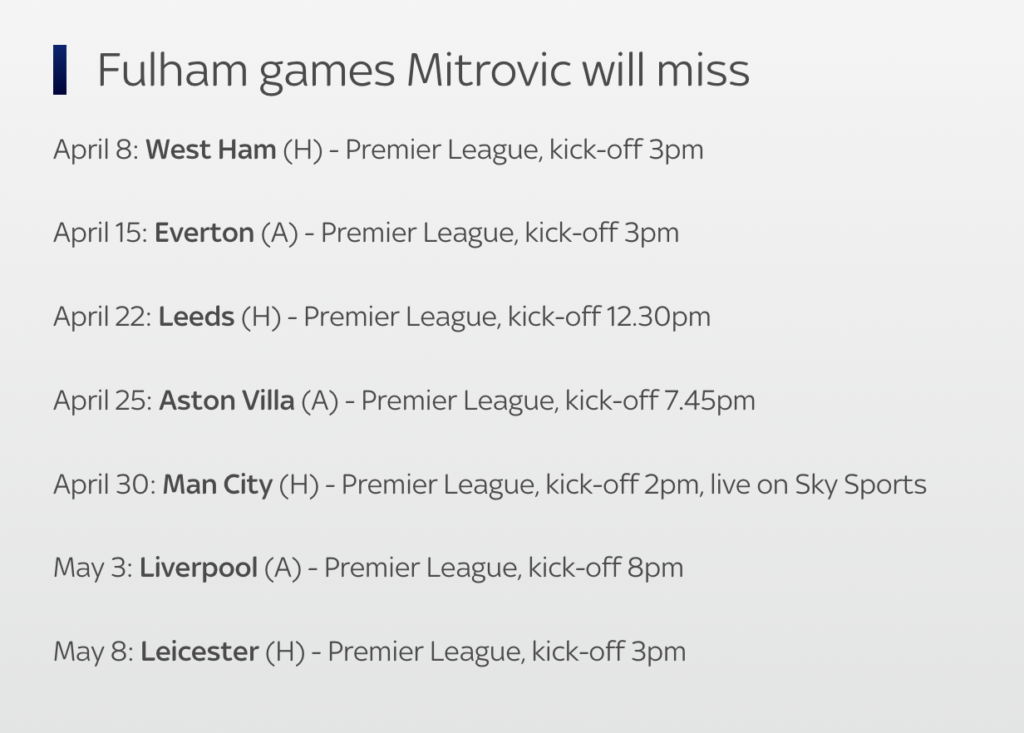Select the Man City team name

217,485
